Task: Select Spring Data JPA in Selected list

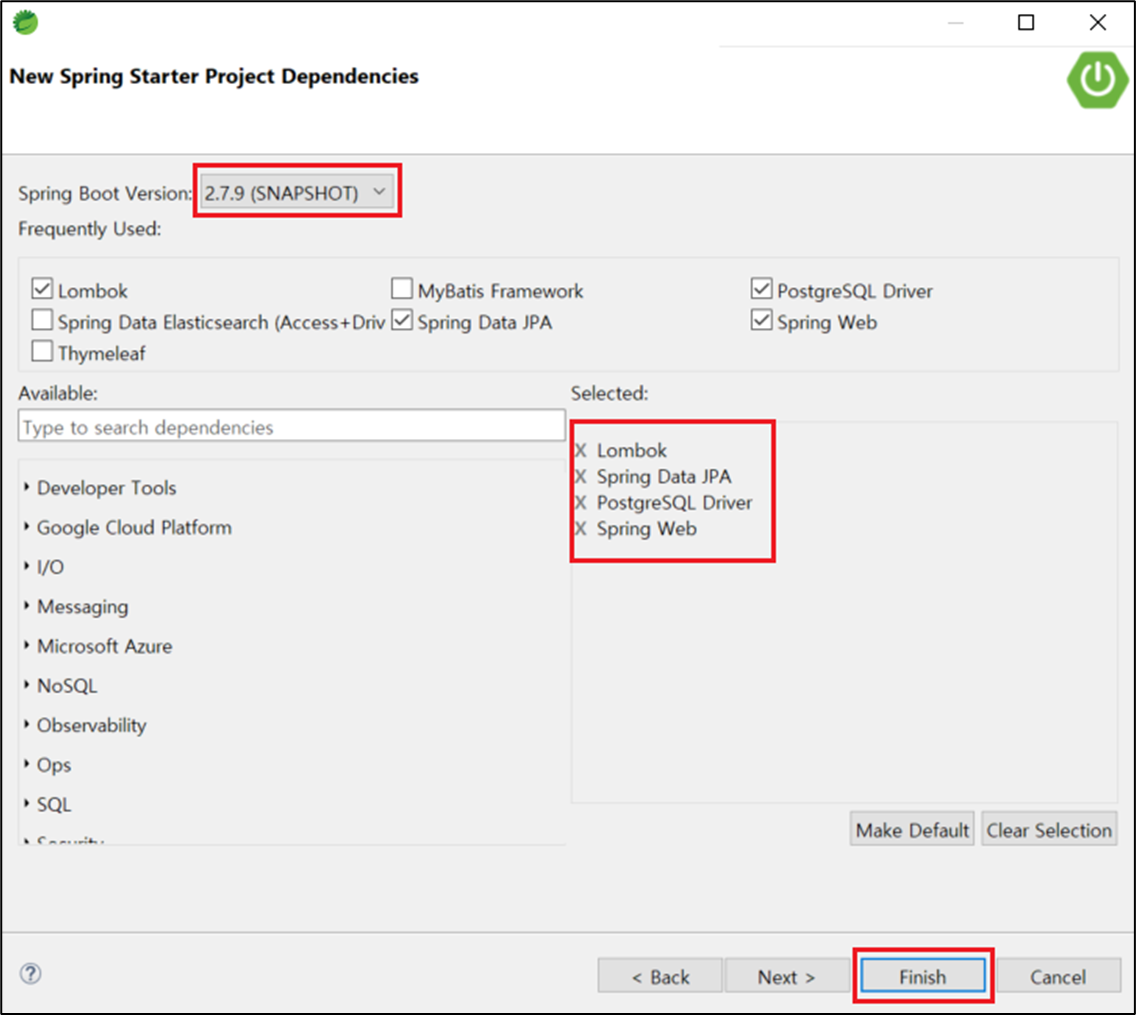Action: point(664,477)
